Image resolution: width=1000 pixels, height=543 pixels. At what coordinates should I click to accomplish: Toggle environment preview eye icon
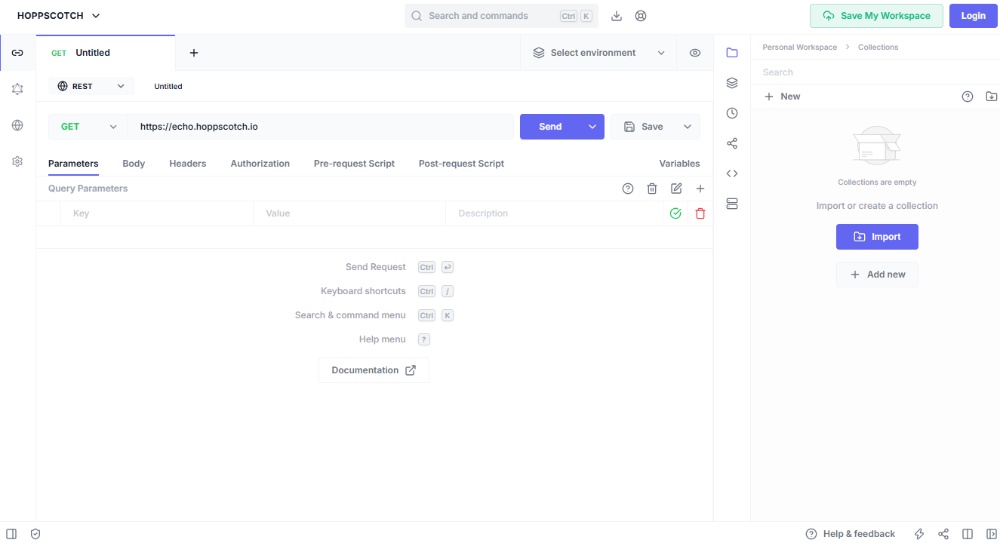click(x=695, y=53)
